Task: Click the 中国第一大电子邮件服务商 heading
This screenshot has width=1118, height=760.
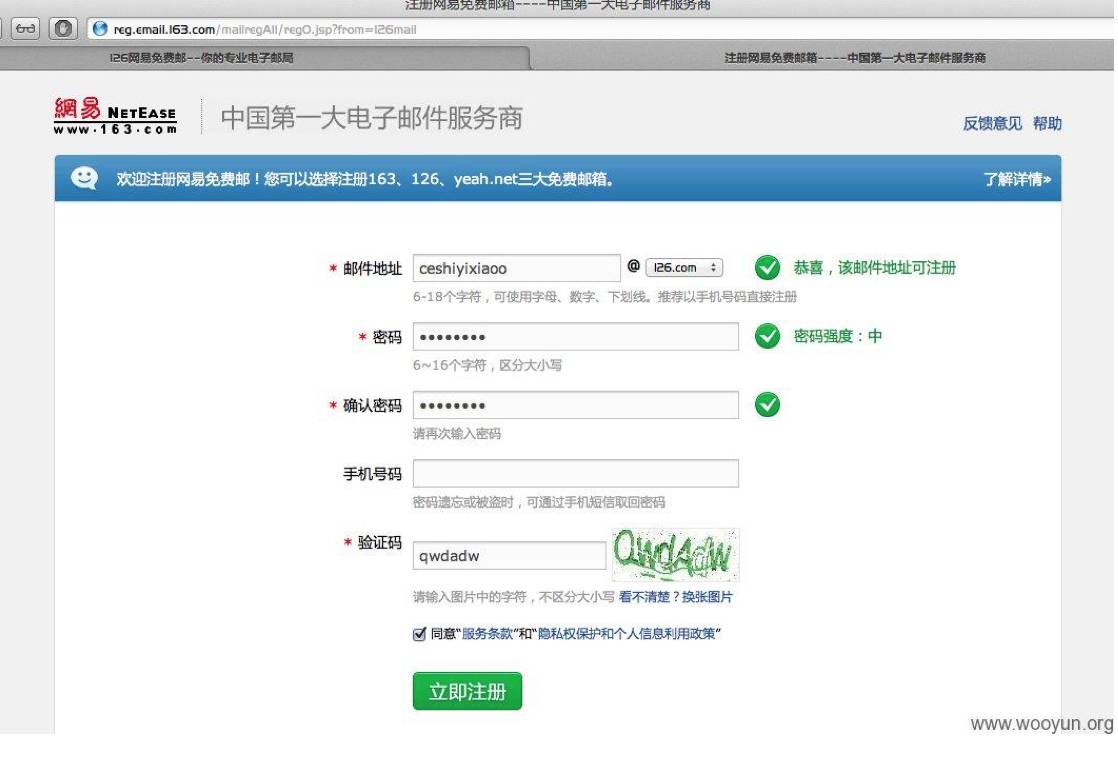Action: (371, 118)
